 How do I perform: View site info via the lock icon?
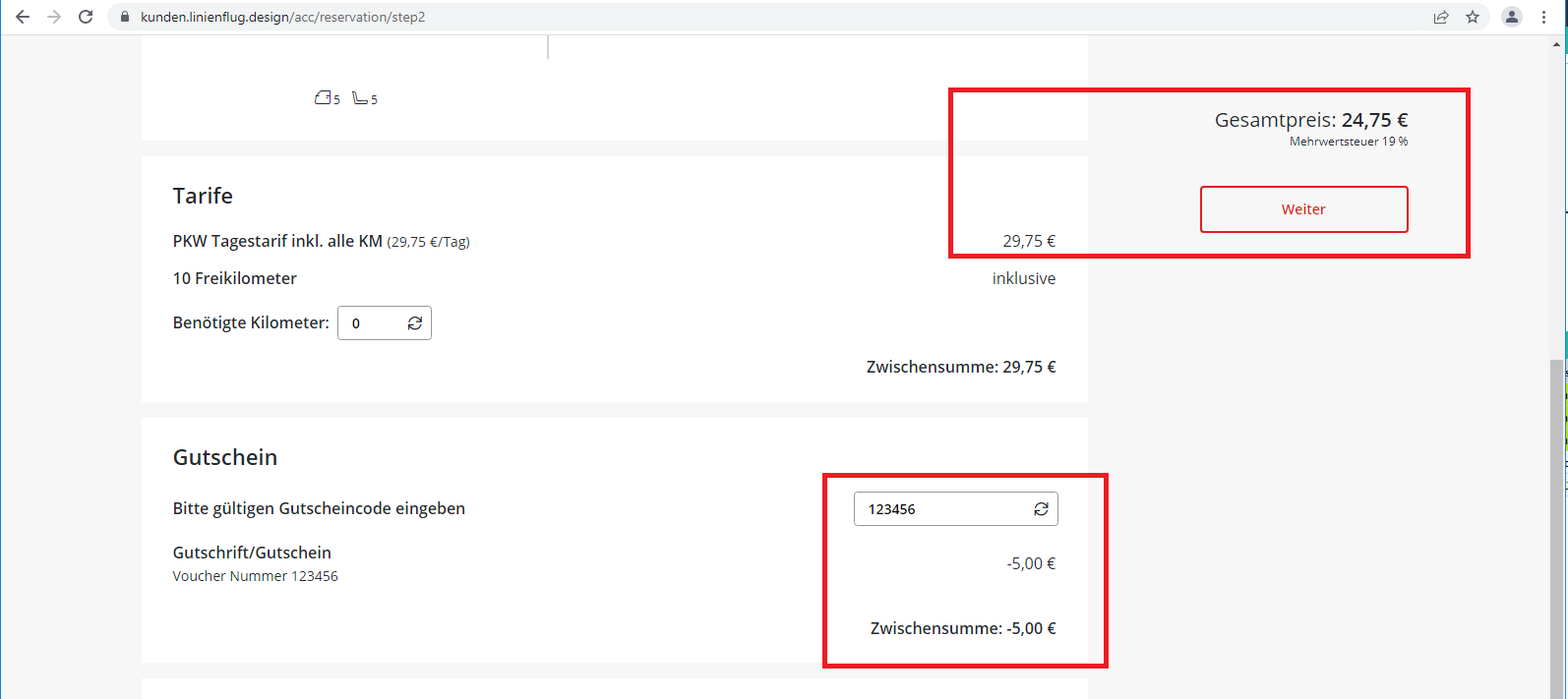coord(125,17)
